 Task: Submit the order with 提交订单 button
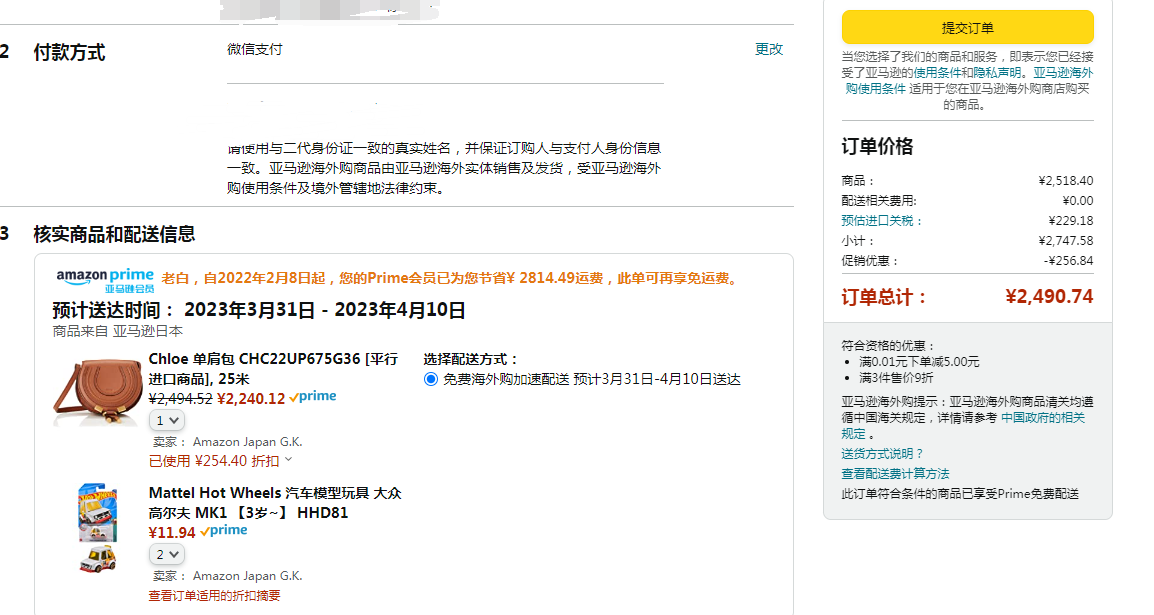click(x=967, y=27)
